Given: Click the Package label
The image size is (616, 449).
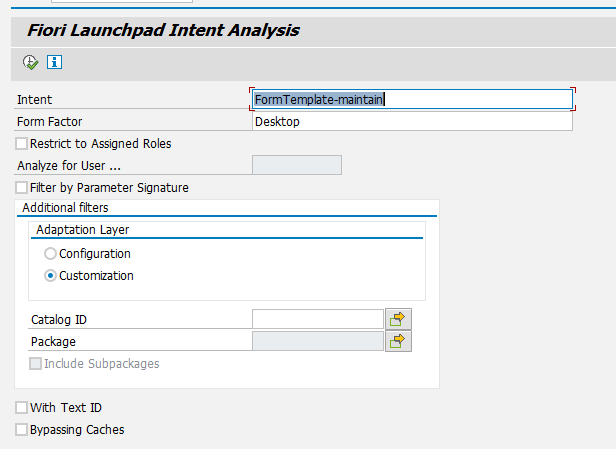Looking at the screenshot, I should (x=53, y=342).
